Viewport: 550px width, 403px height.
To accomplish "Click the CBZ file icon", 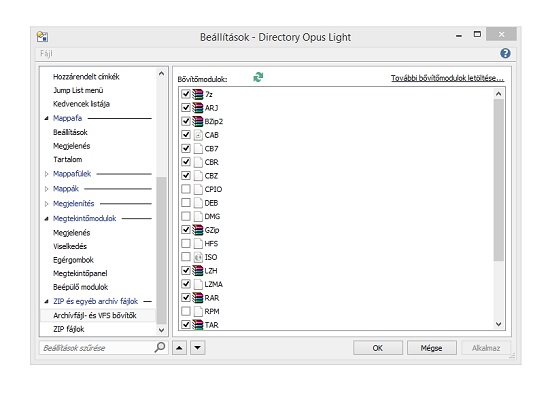I will (x=199, y=176).
